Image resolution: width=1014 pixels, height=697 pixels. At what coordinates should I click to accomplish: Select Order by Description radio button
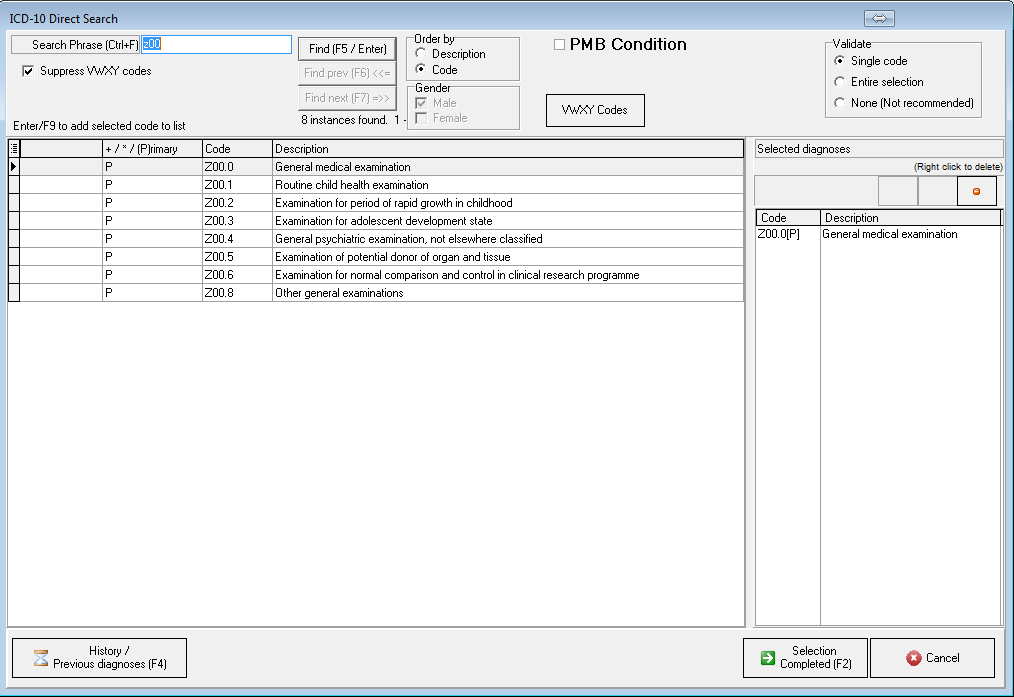pyautogui.click(x=421, y=54)
